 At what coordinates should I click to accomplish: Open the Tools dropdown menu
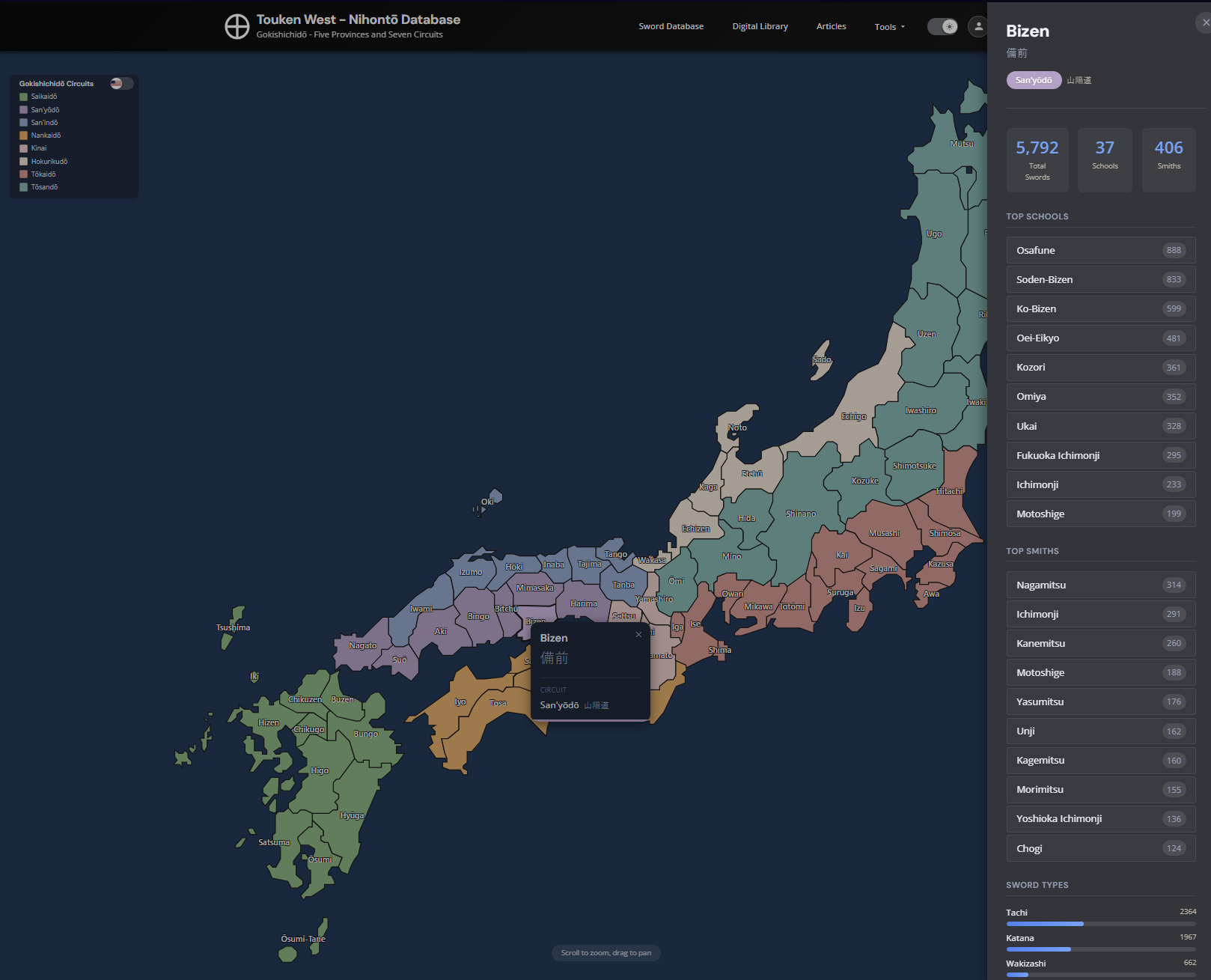coord(889,27)
